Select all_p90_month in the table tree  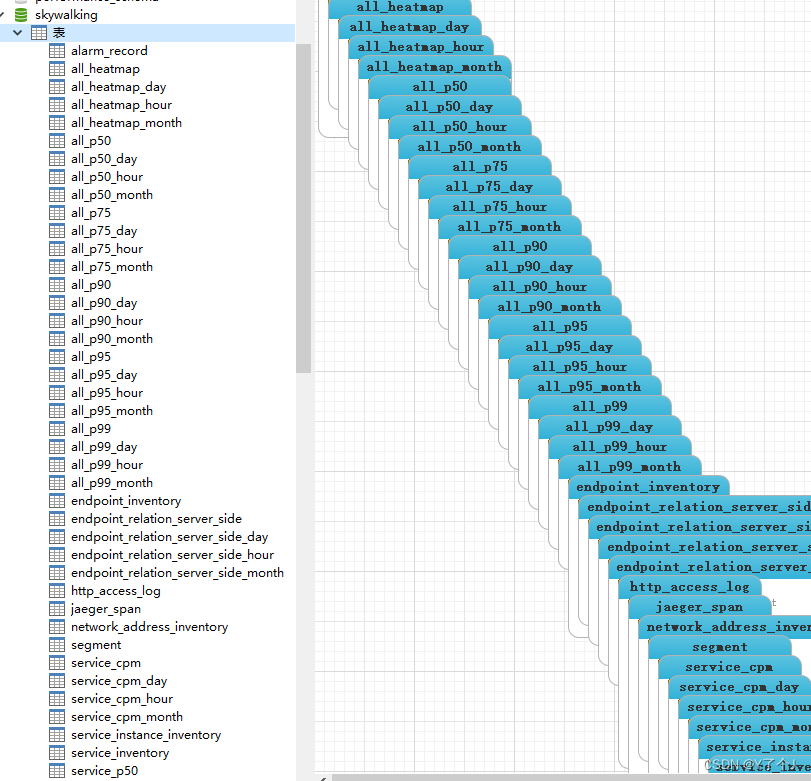(112, 339)
